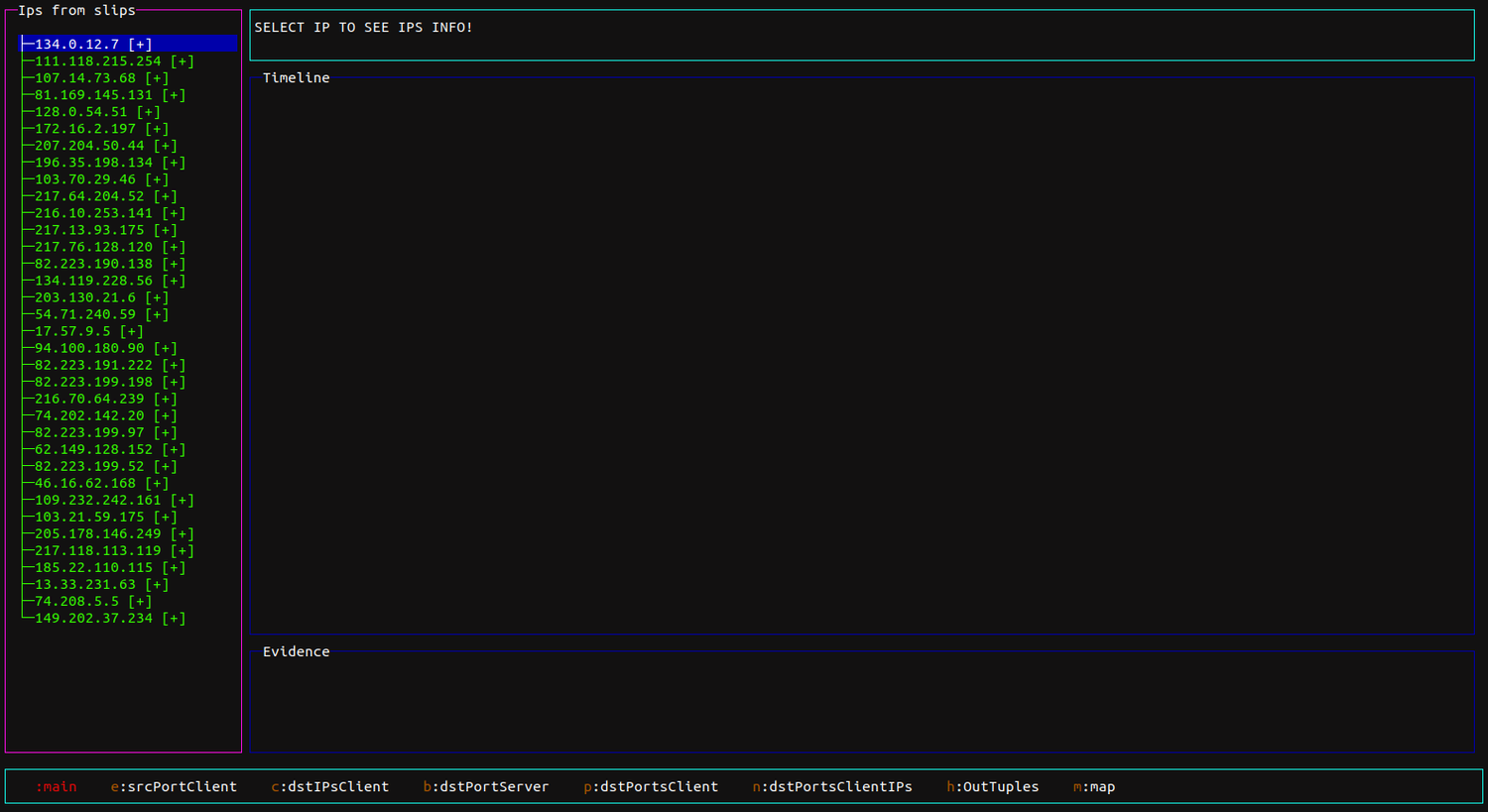1488x812 pixels.
Task: Expand the 74.208.5.5 tree node
Action: pos(139,601)
